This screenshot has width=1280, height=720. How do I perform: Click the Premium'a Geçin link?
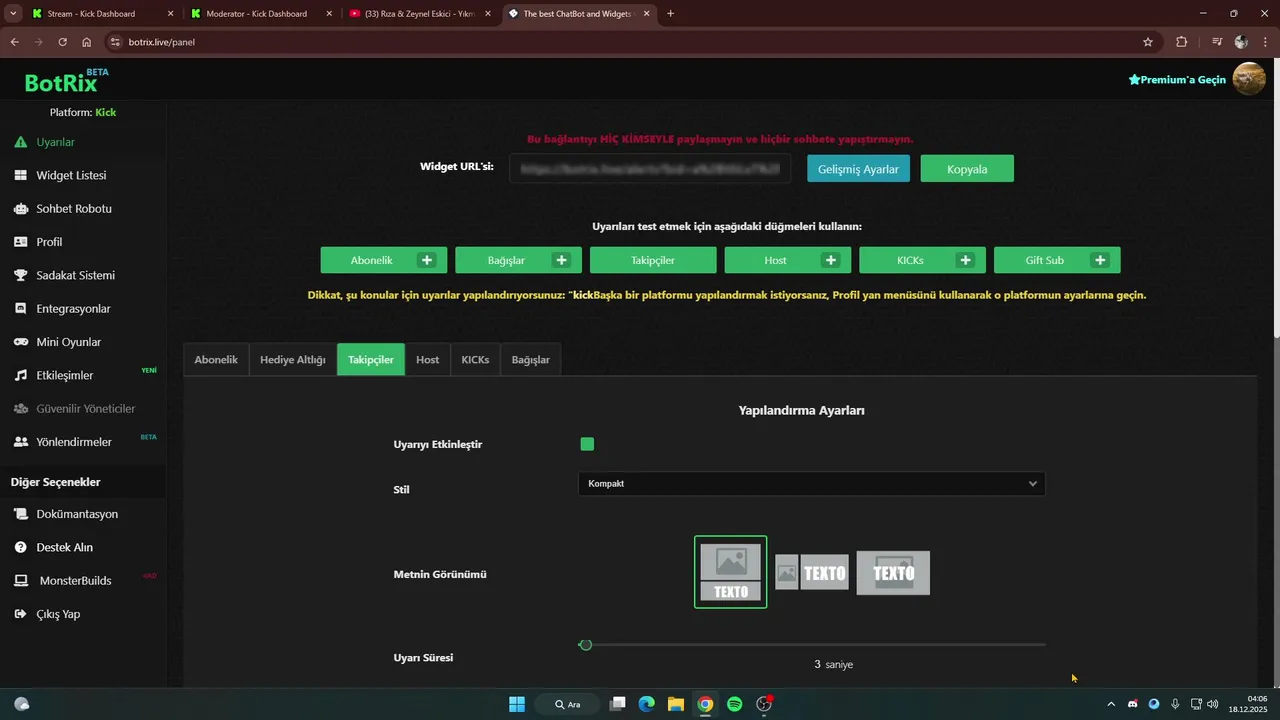[x=1177, y=79]
